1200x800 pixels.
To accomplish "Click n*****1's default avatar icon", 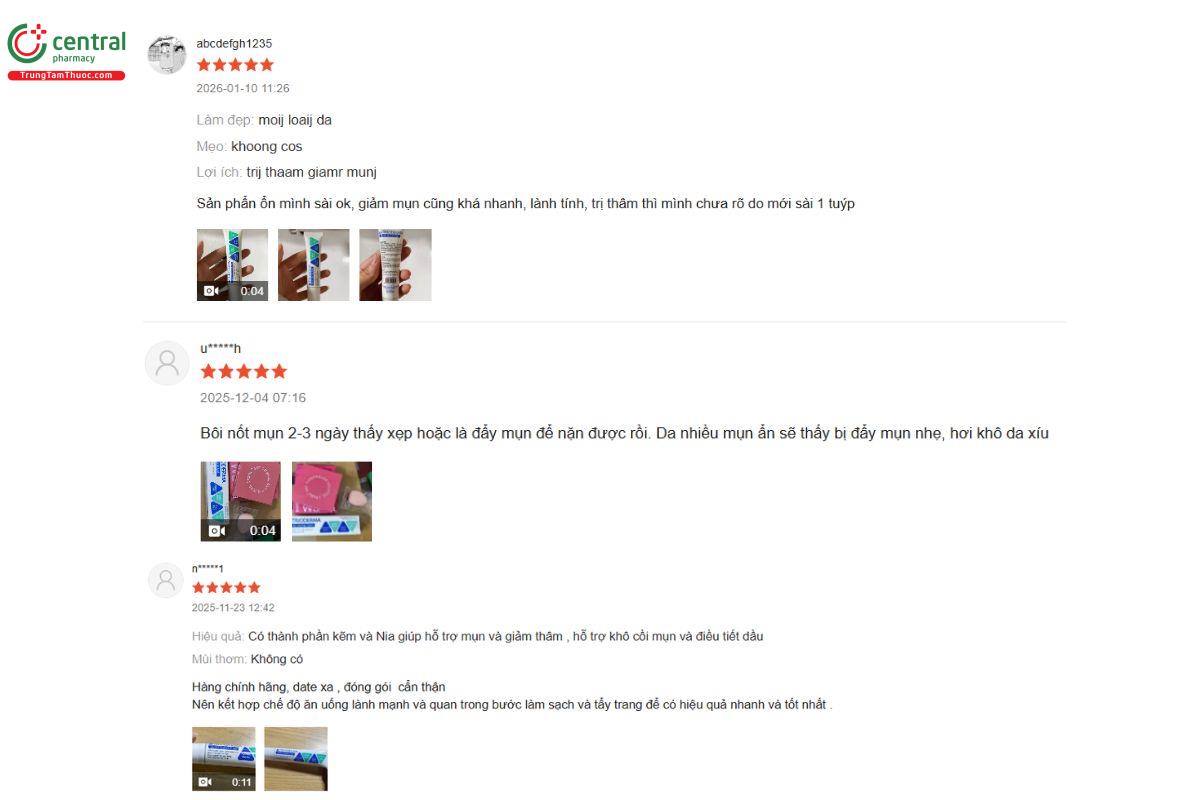I will 166,581.
